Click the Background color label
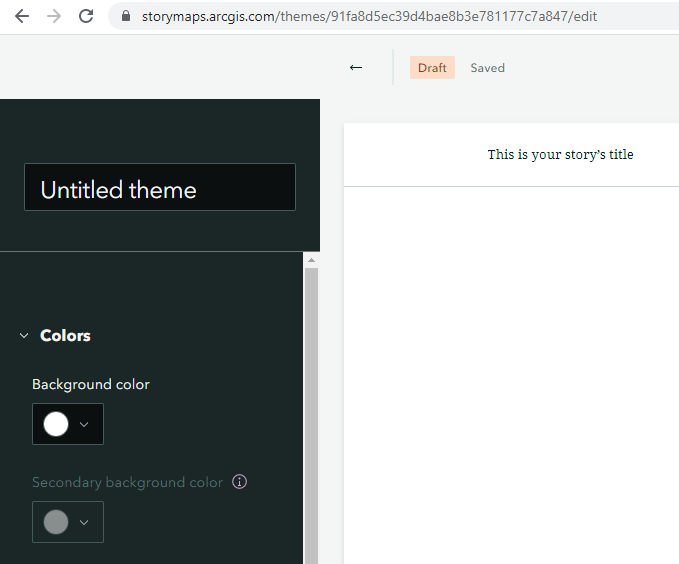679x564 pixels. tap(91, 384)
